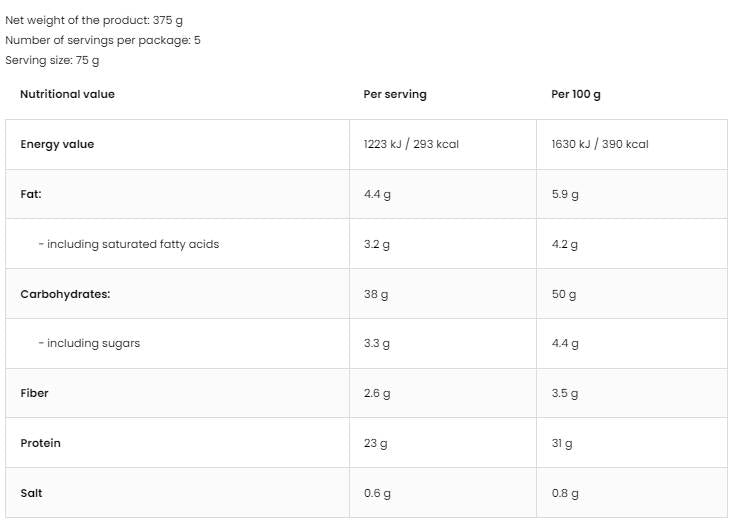Click 'including saturated fatty acids' label
Image resolution: width=736 pixels, height=524 pixels.
[129, 244]
